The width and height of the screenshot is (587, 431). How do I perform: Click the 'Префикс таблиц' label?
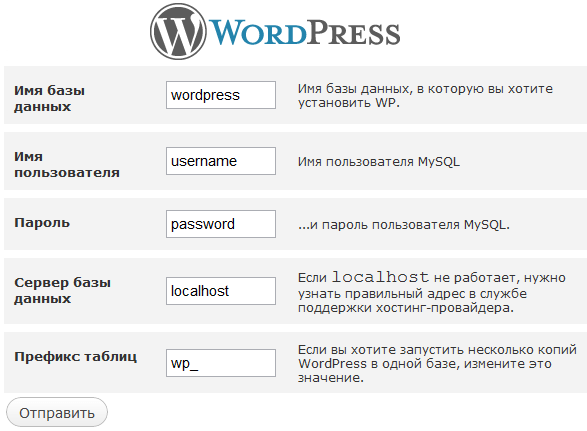click(75, 356)
